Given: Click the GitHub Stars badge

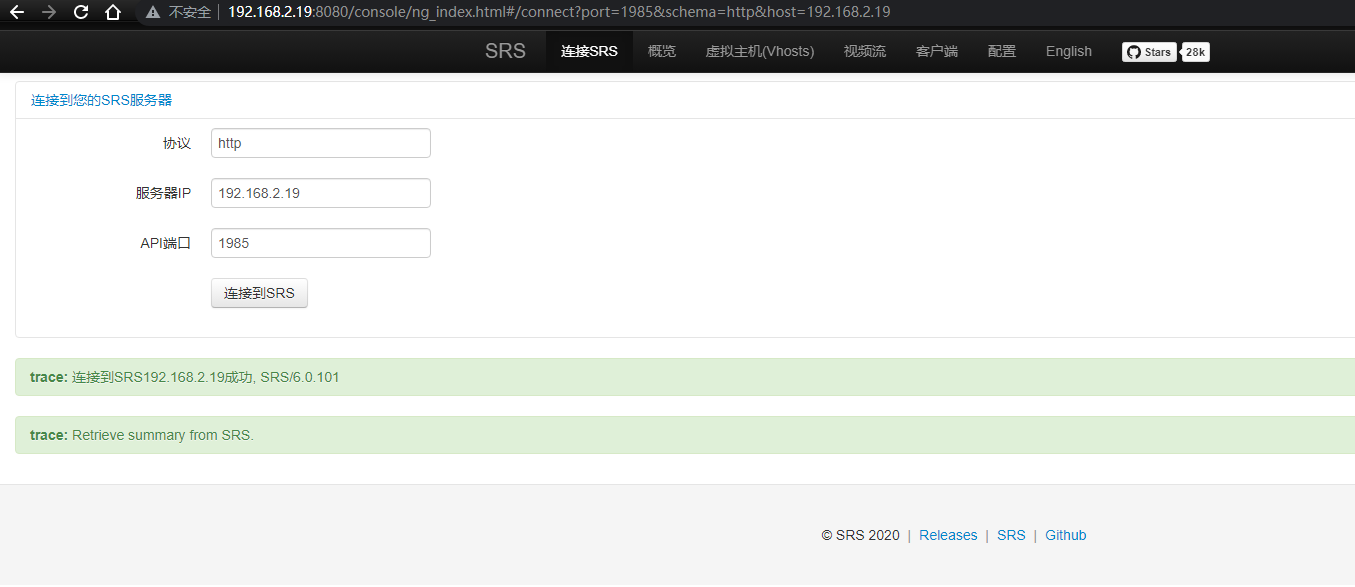Looking at the screenshot, I should click(1149, 52).
